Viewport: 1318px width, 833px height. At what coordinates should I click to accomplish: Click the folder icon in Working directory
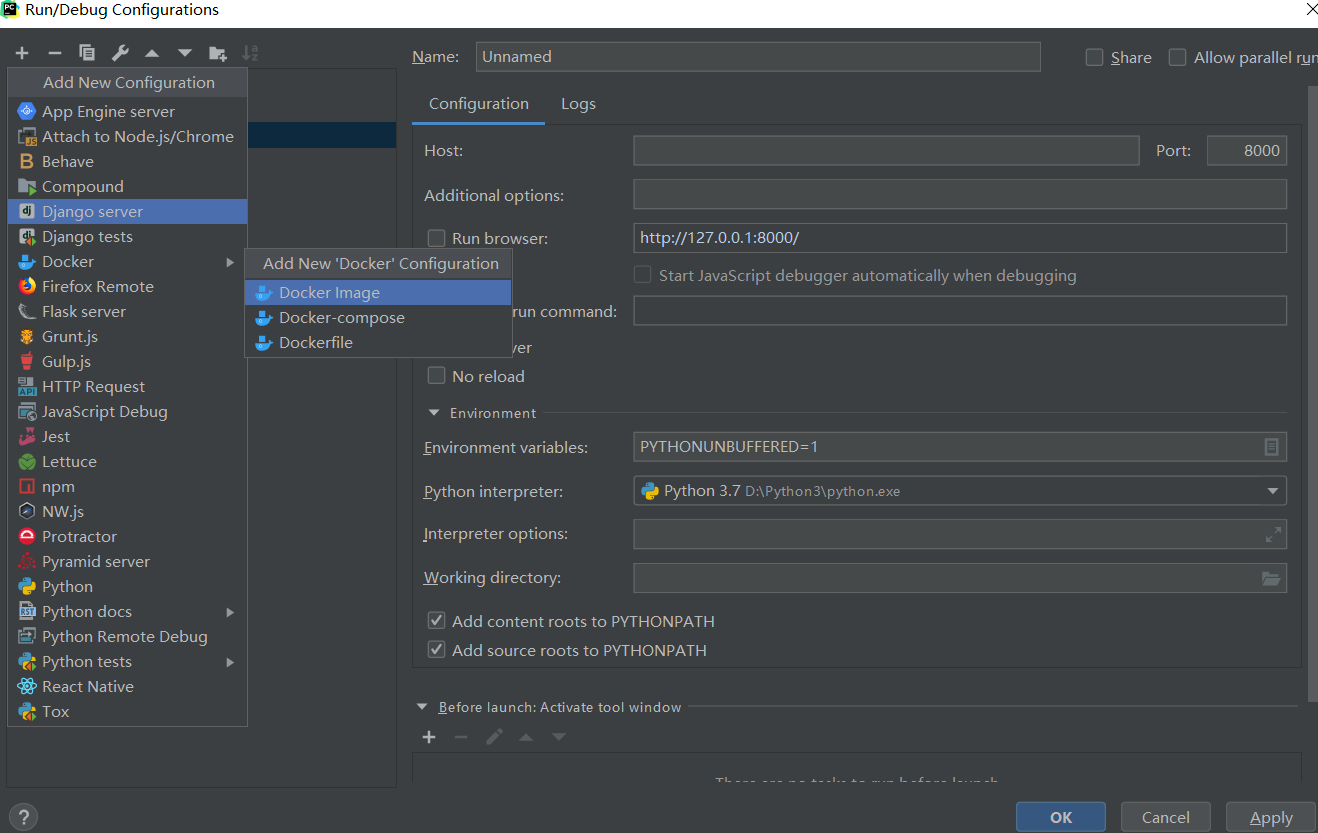[1271, 578]
